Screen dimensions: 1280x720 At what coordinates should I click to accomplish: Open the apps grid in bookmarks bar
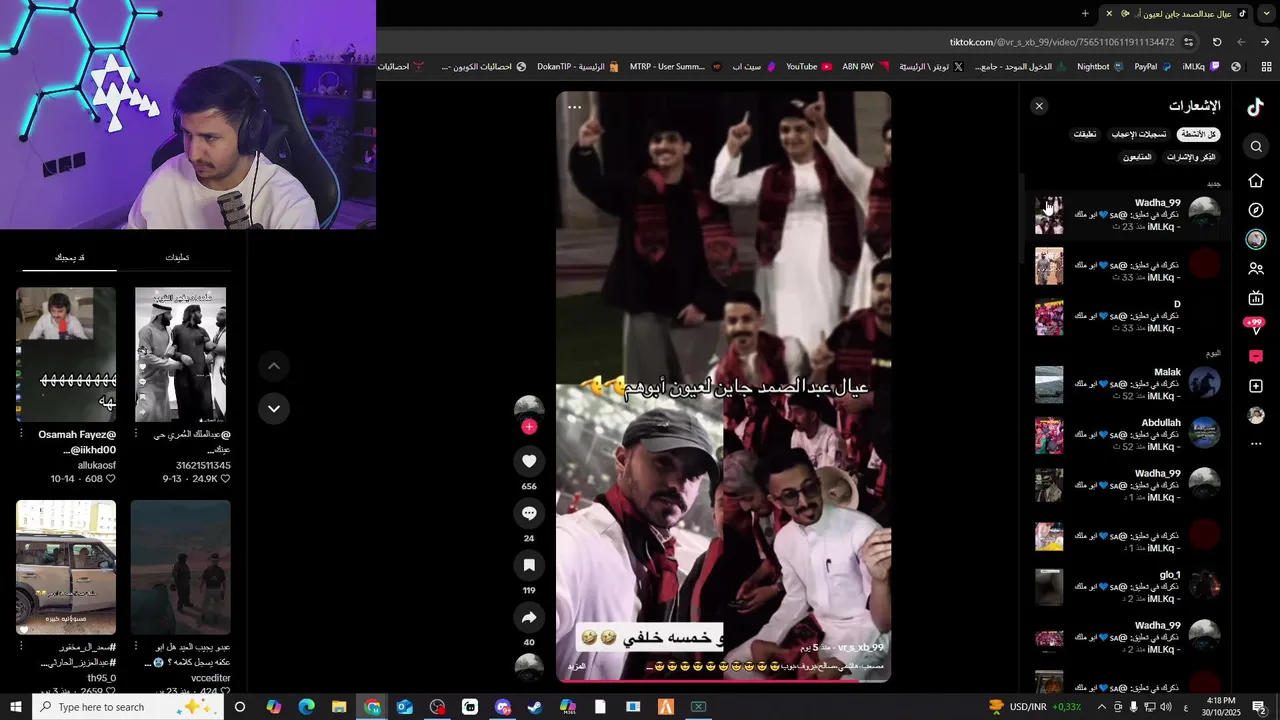point(1266,67)
